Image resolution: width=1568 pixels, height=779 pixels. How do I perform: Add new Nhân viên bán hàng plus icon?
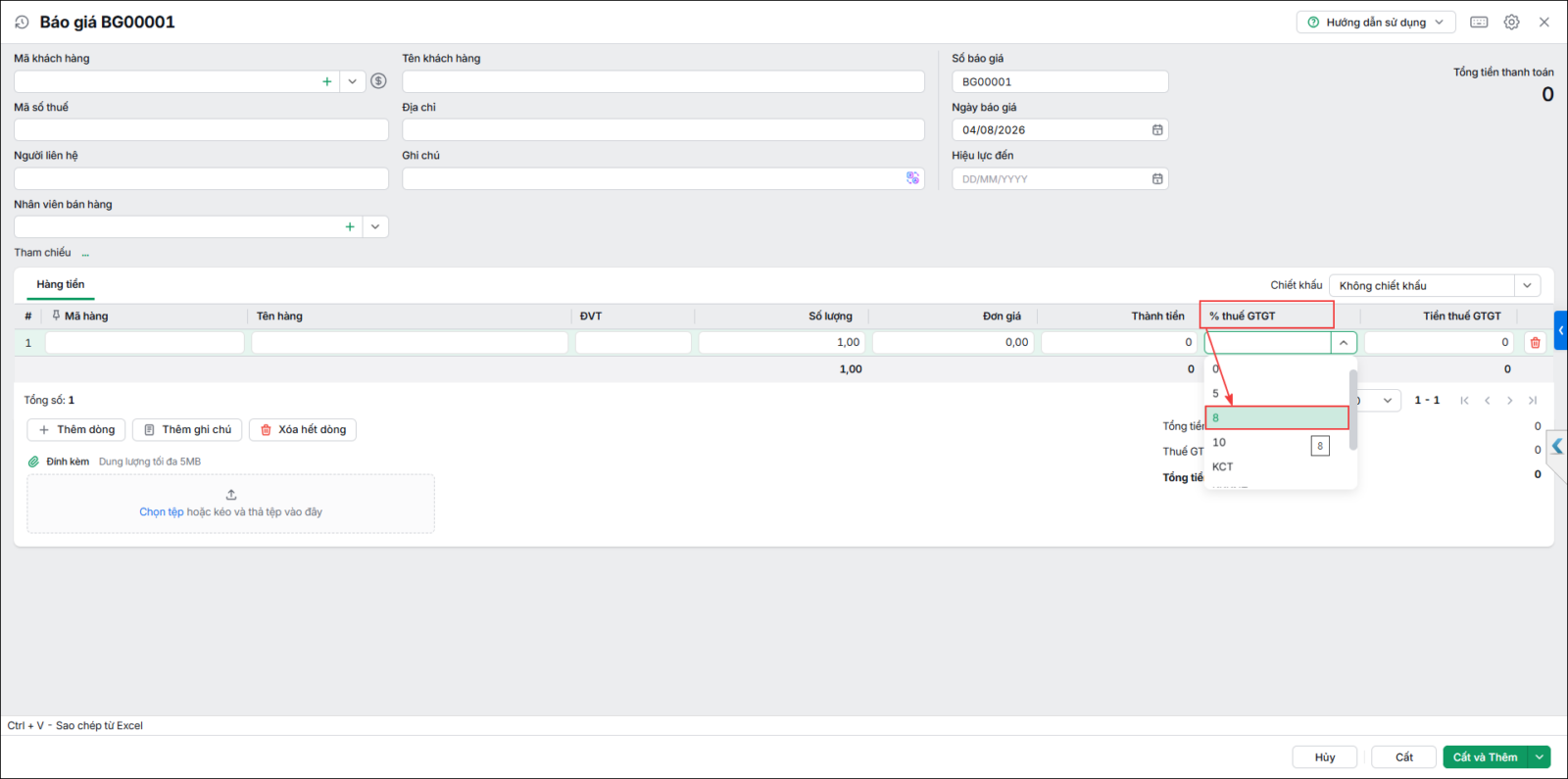(x=350, y=226)
